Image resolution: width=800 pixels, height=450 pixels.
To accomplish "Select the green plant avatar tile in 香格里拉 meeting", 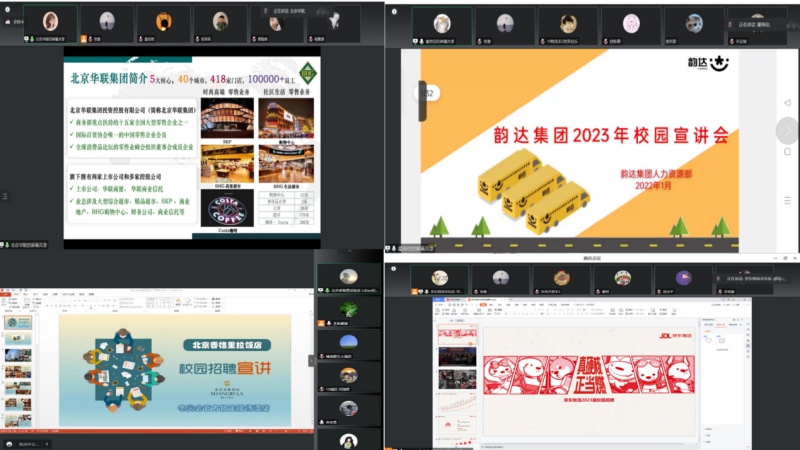I will tap(348, 311).
